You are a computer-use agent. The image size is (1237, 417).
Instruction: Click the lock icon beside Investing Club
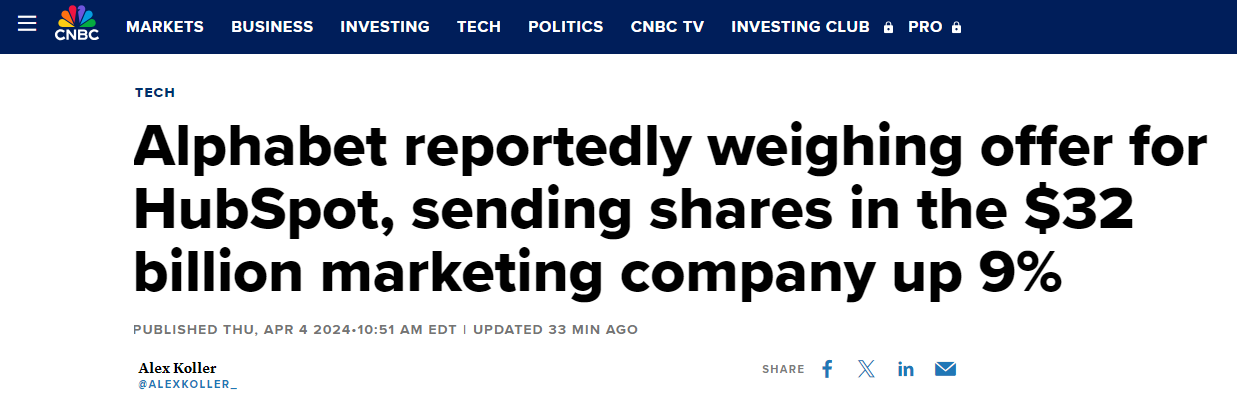click(x=888, y=28)
